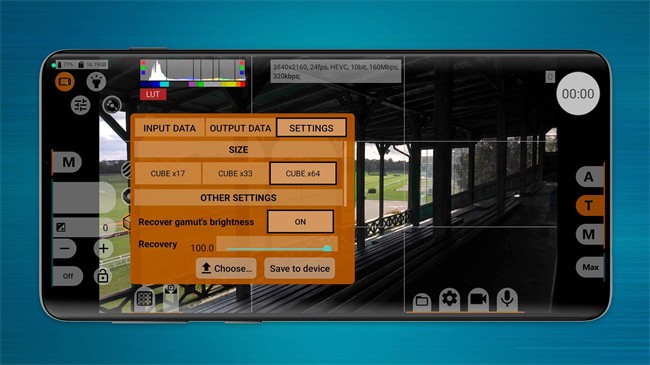Choose CUBE x33 size
This screenshot has height=365, width=650.
[235, 173]
